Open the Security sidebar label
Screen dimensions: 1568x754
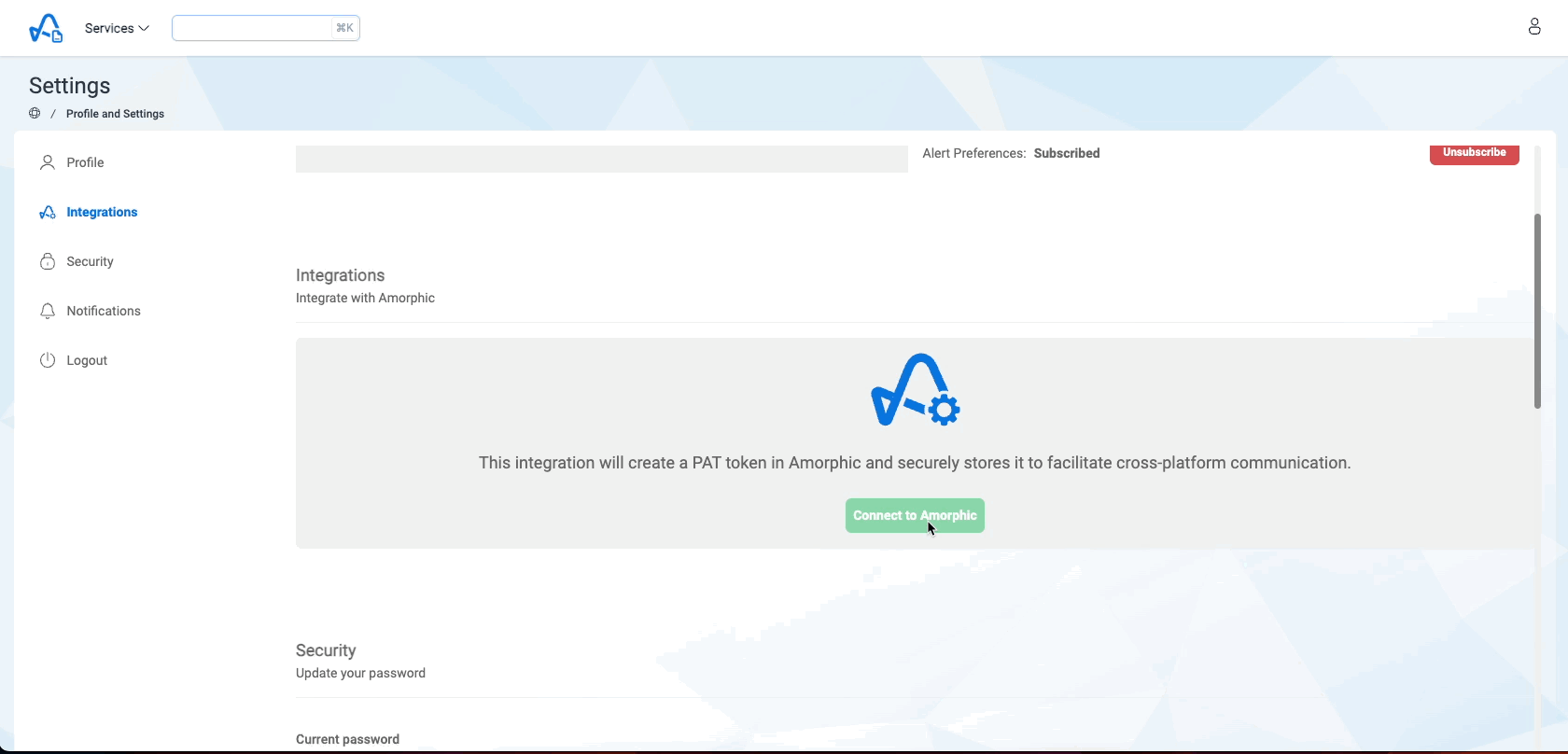click(x=90, y=261)
